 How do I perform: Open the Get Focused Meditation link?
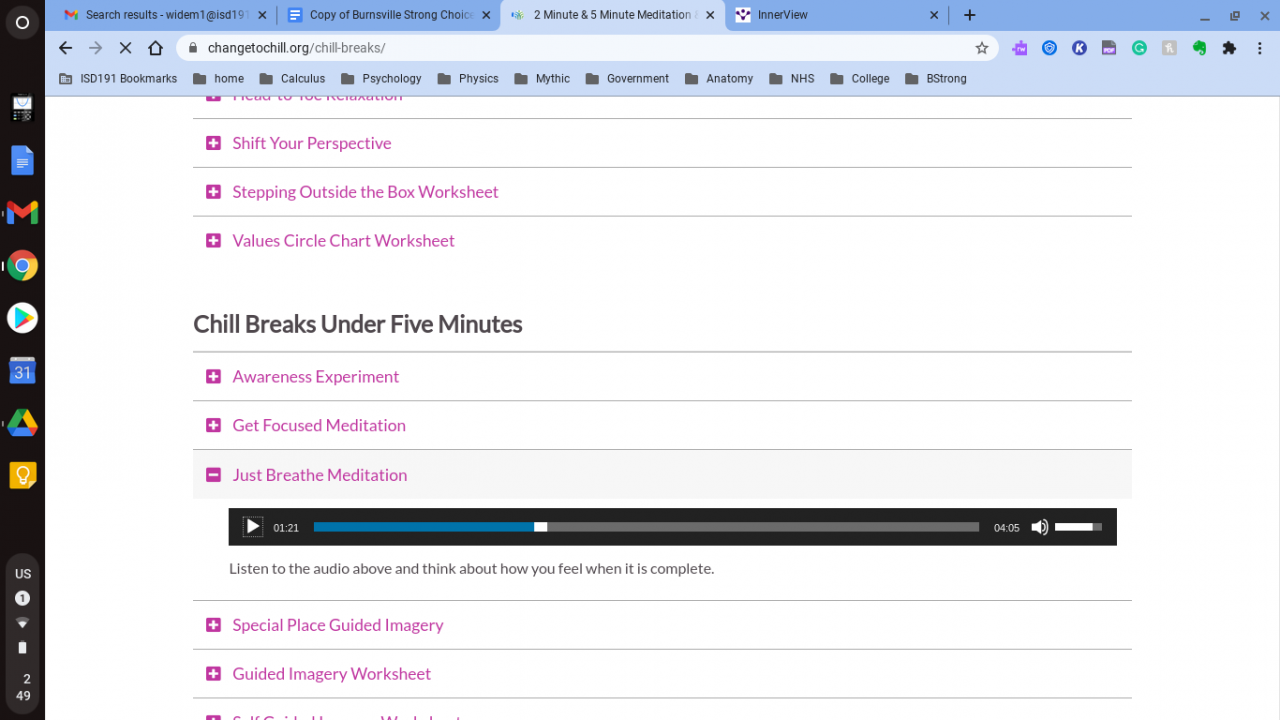(x=319, y=426)
